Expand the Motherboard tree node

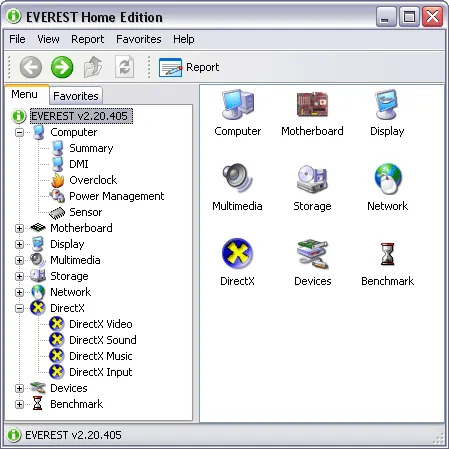tap(19, 228)
